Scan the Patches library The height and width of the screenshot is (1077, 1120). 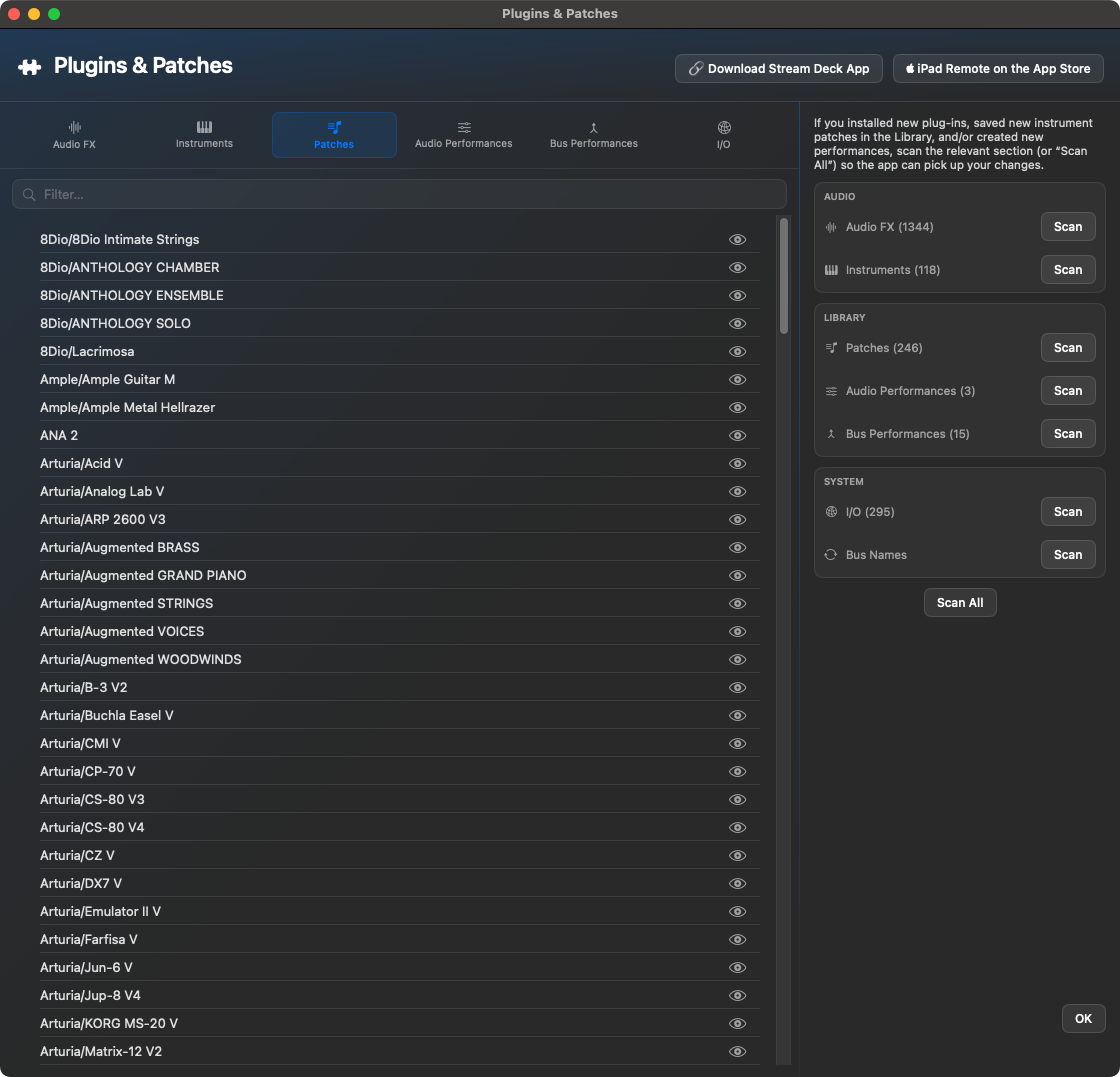click(1068, 348)
